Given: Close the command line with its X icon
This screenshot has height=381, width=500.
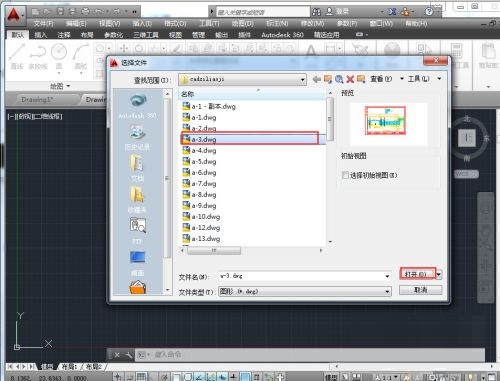Looking at the screenshot, I should pyautogui.click(x=117, y=355).
